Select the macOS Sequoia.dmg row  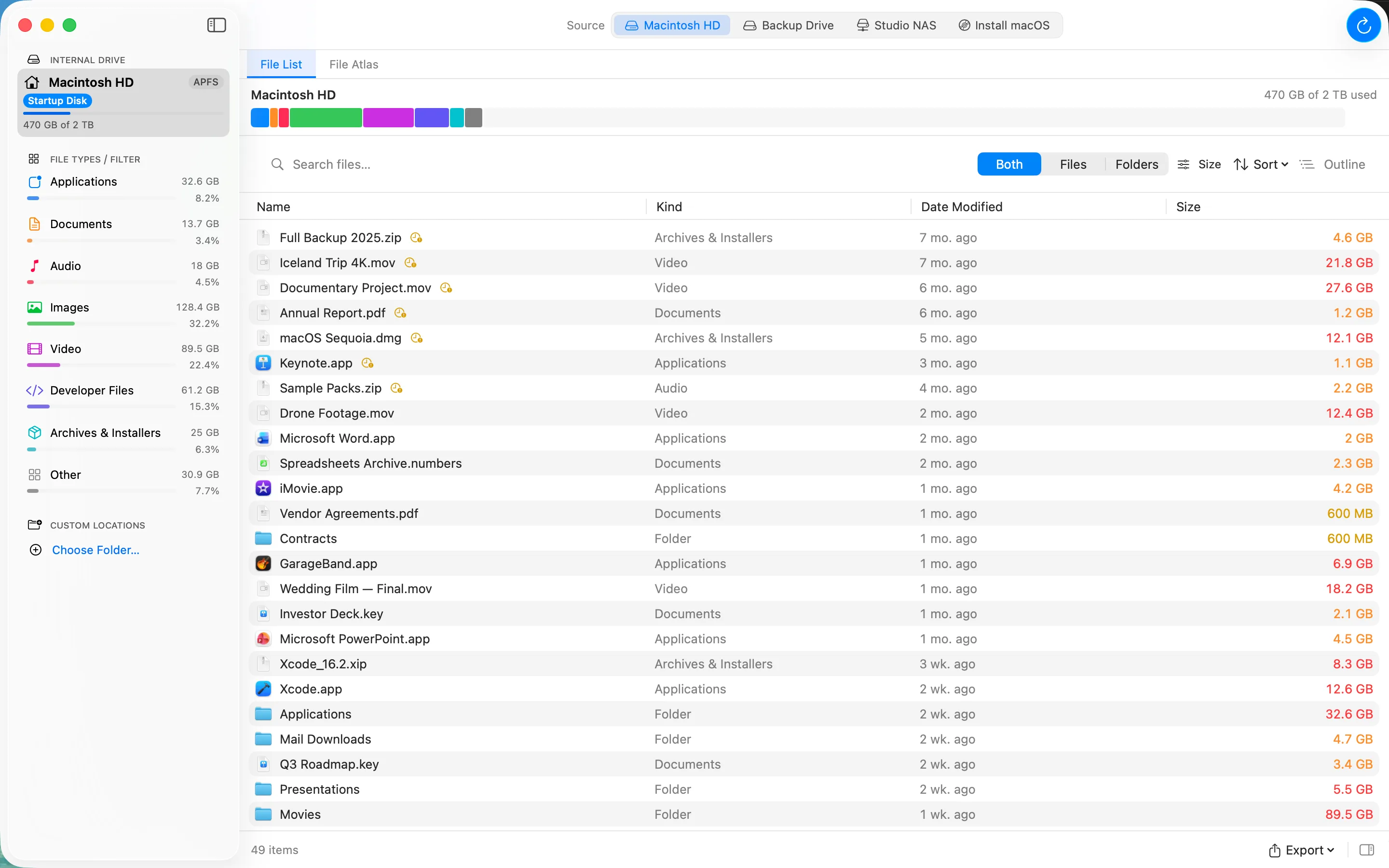click(x=814, y=338)
